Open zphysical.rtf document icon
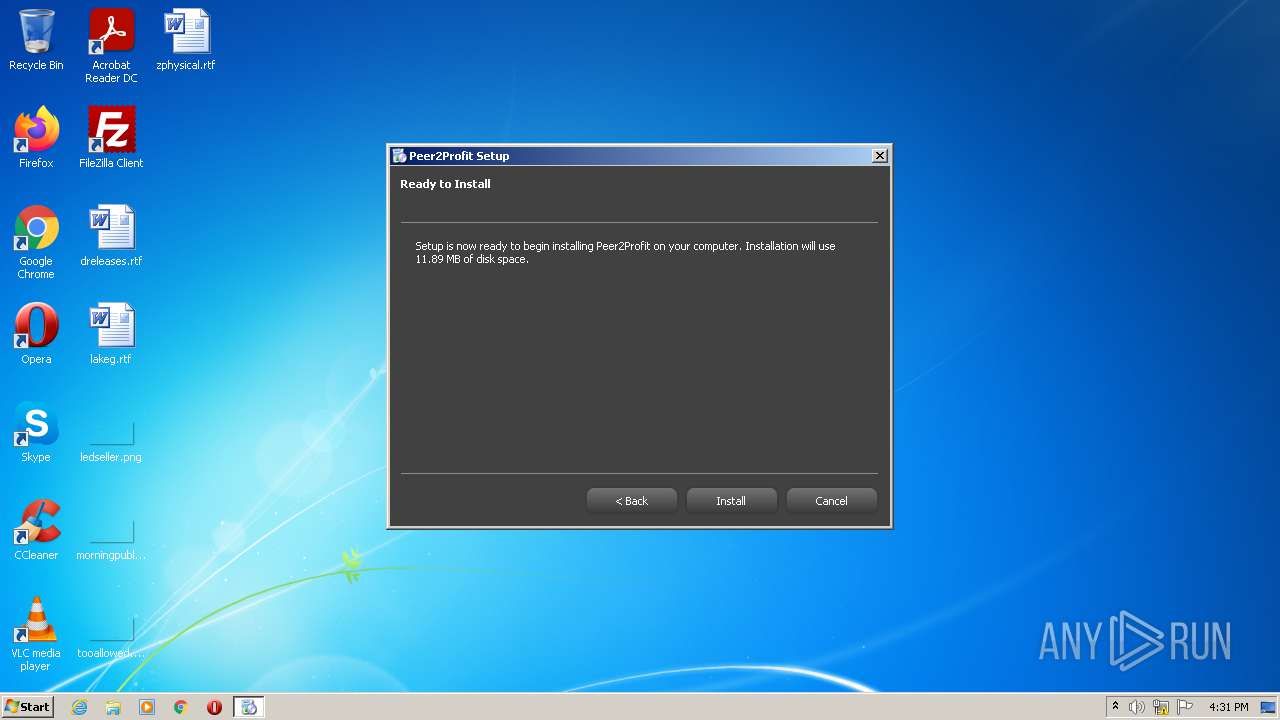 [186, 40]
